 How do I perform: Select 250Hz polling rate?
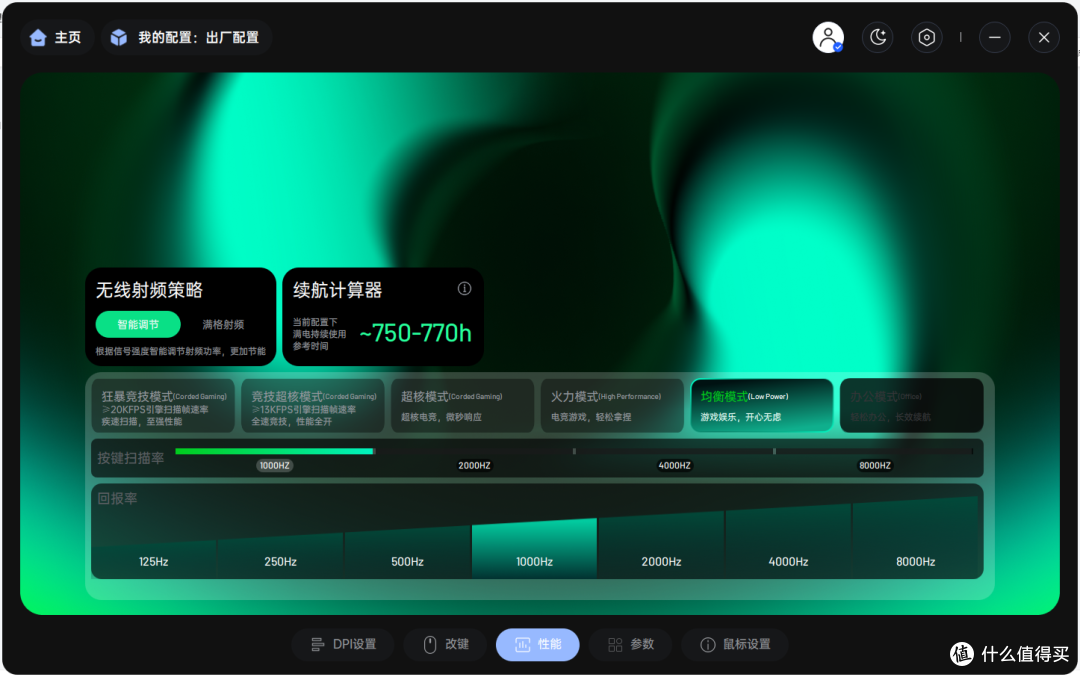[x=280, y=555]
